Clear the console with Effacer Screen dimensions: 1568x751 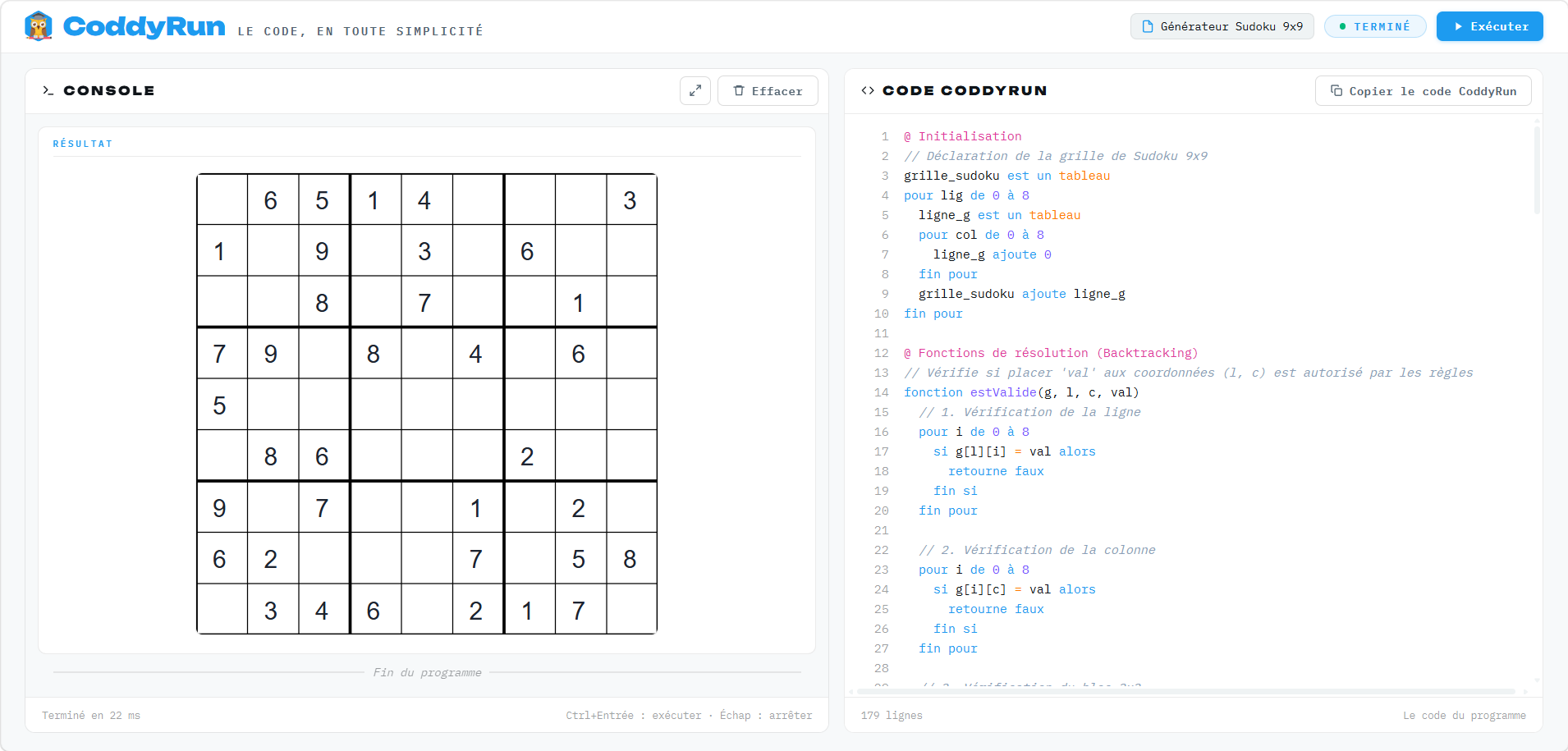[768, 90]
